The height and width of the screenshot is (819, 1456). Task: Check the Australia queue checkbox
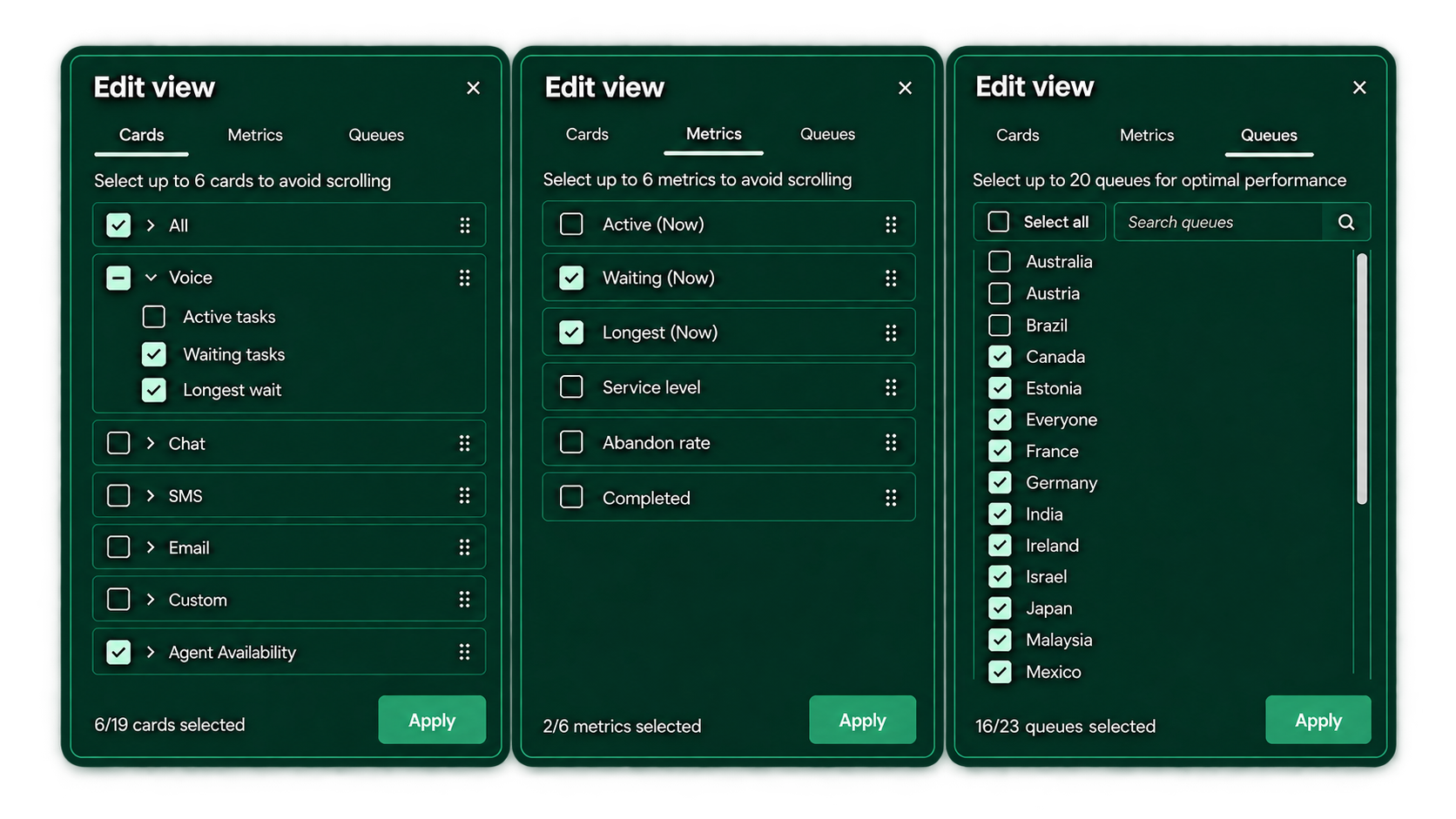[1000, 261]
